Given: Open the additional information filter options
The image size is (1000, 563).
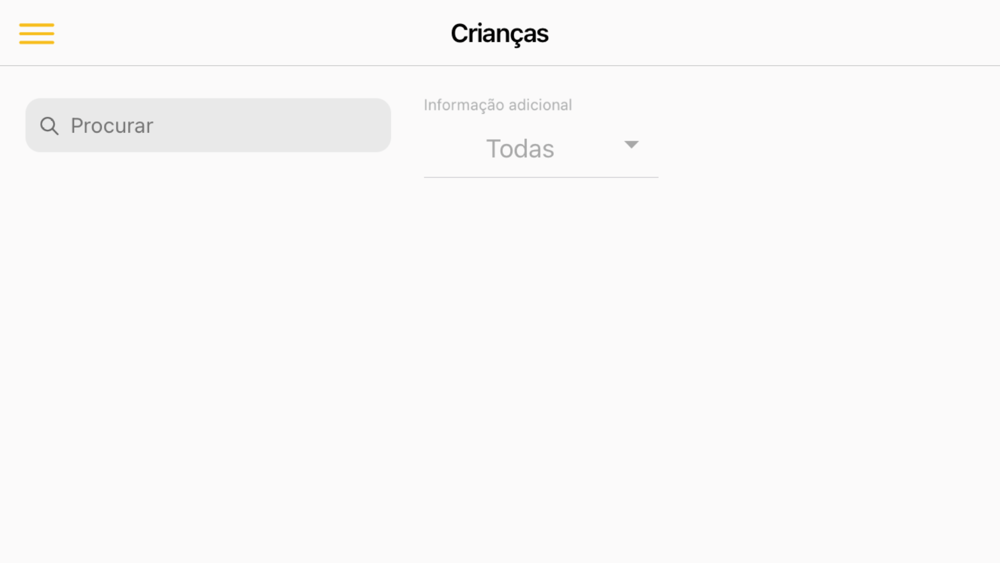Looking at the screenshot, I should (x=541, y=149).
